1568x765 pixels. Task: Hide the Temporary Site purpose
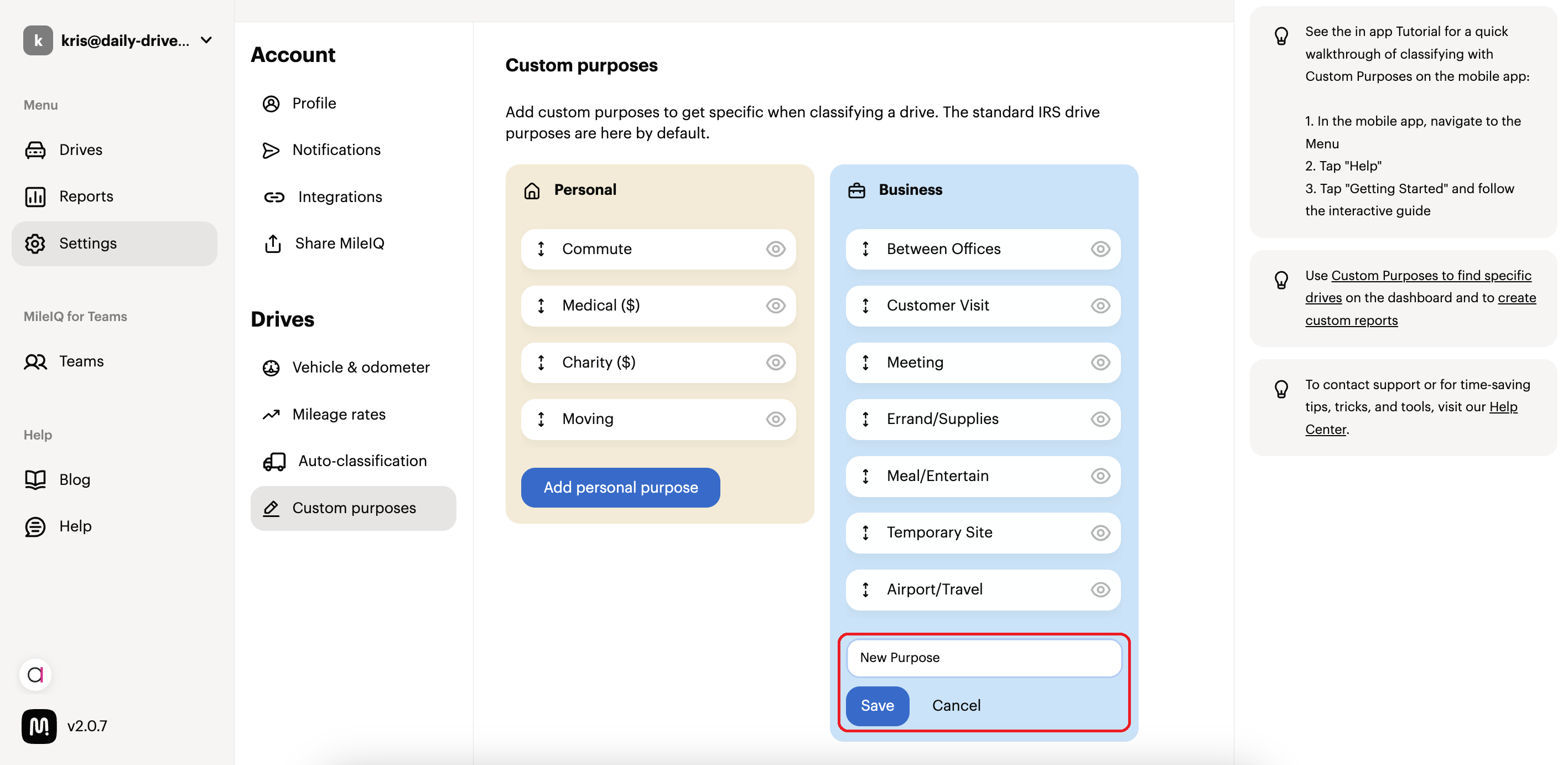pos(1100,533)
